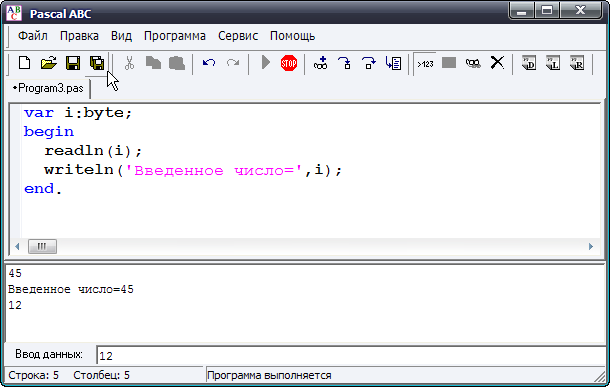Click the horizontal scrollbar thumb in editor

42,246
